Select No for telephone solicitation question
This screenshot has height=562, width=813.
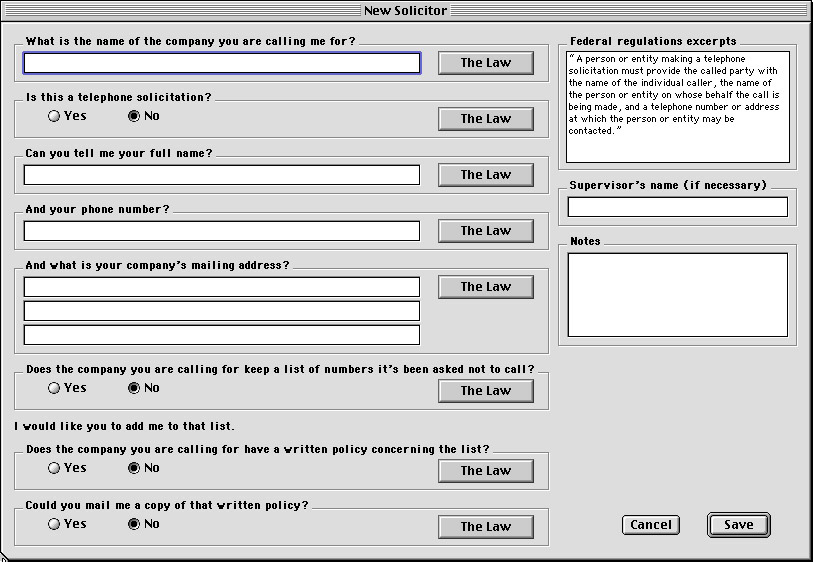[134, 116]
